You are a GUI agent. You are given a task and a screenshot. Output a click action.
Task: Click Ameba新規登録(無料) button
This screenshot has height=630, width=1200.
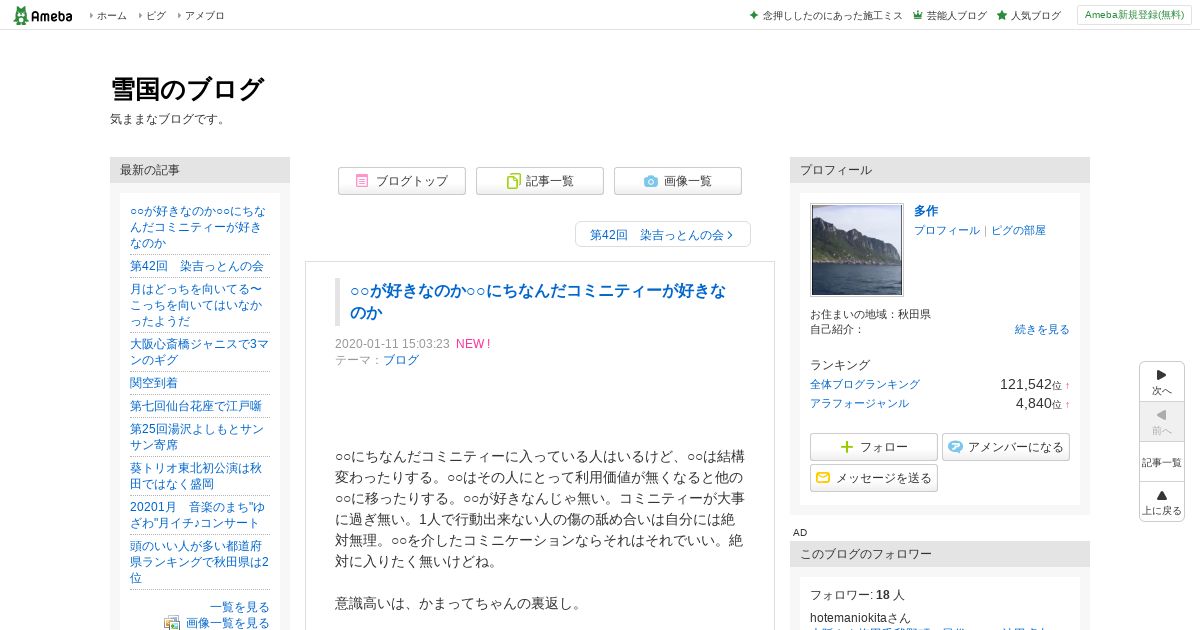(1134, 15)
